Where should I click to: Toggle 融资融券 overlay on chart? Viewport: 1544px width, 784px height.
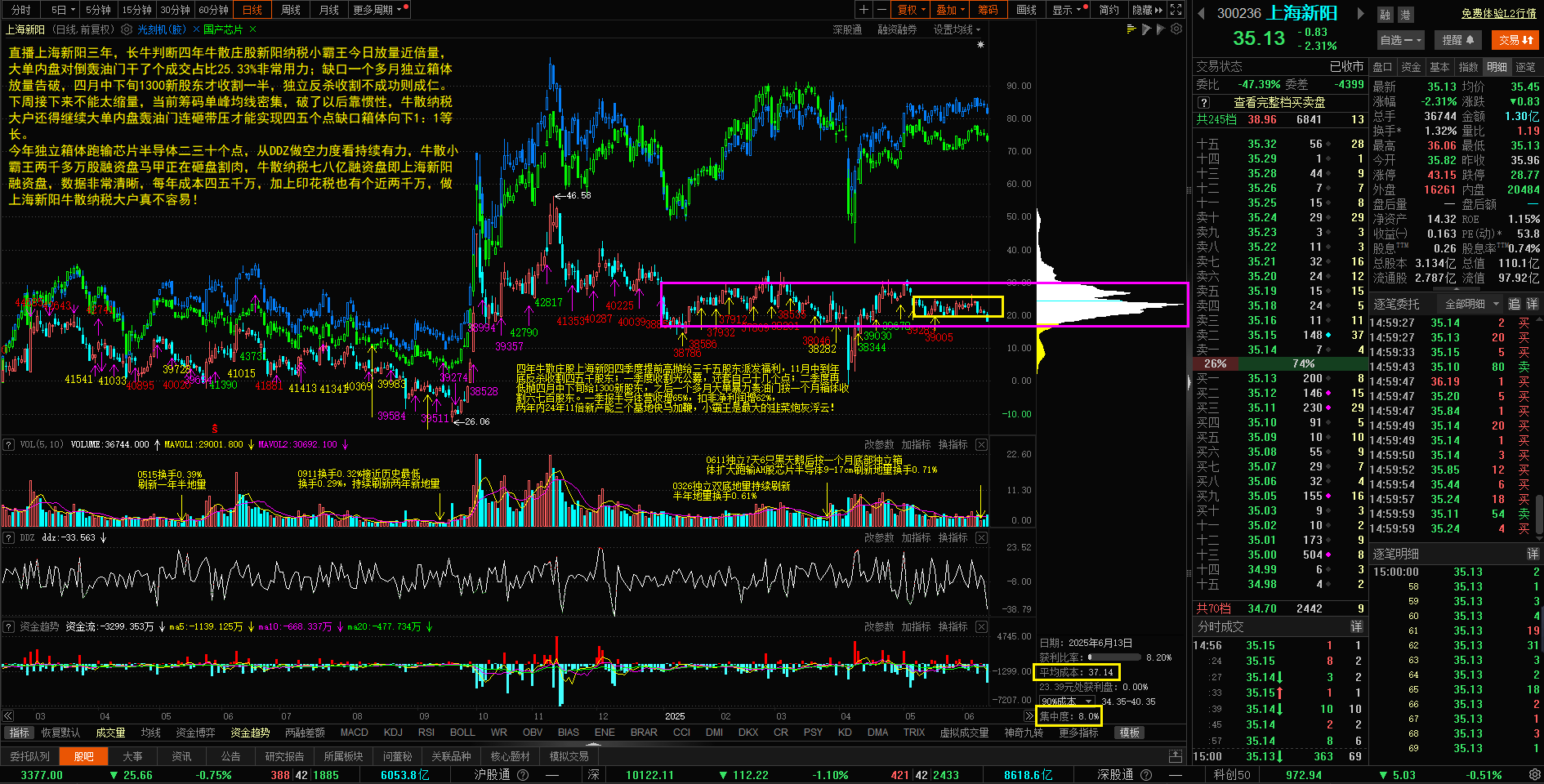897,29
